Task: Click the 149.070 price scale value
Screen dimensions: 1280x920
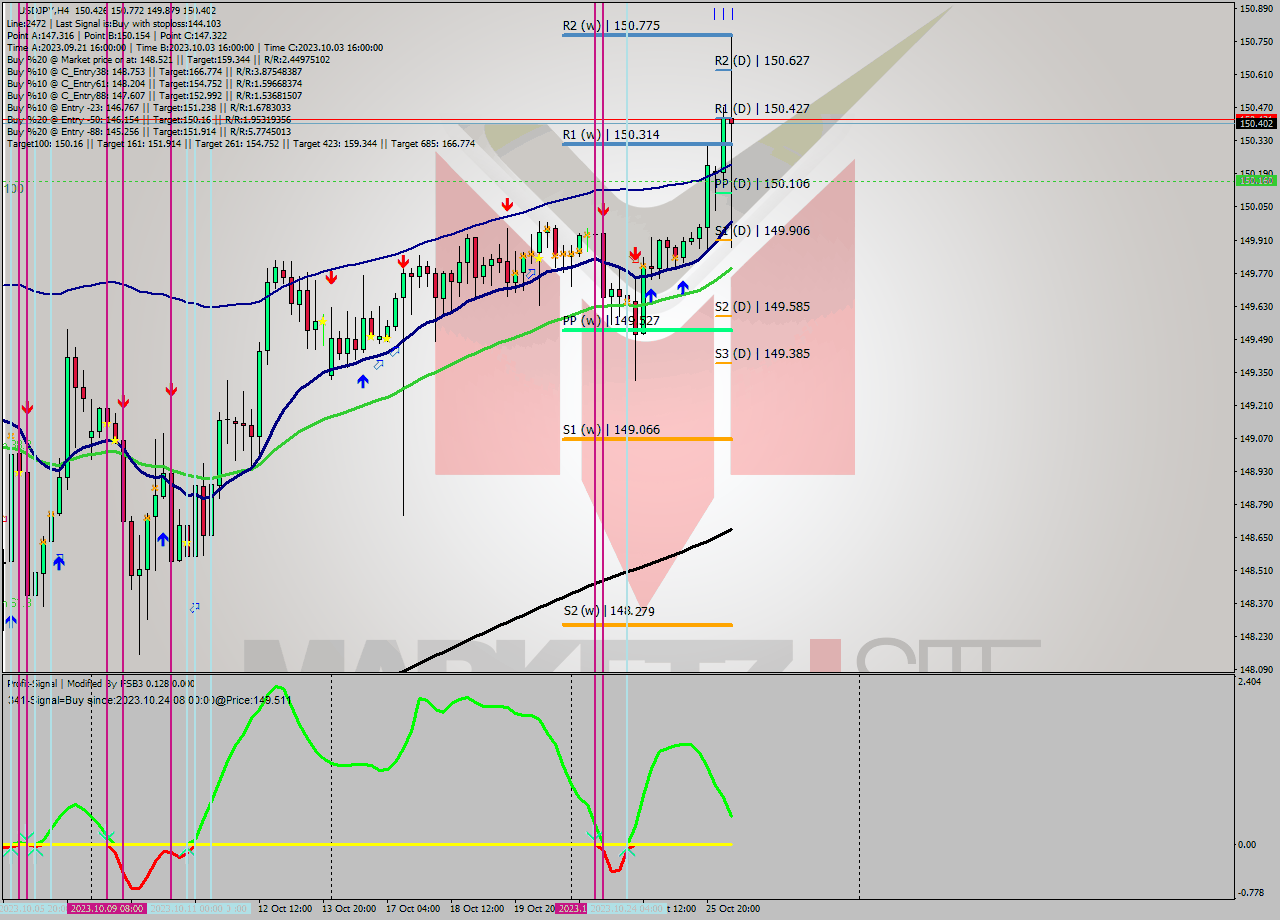Action: click(1256, 438)
